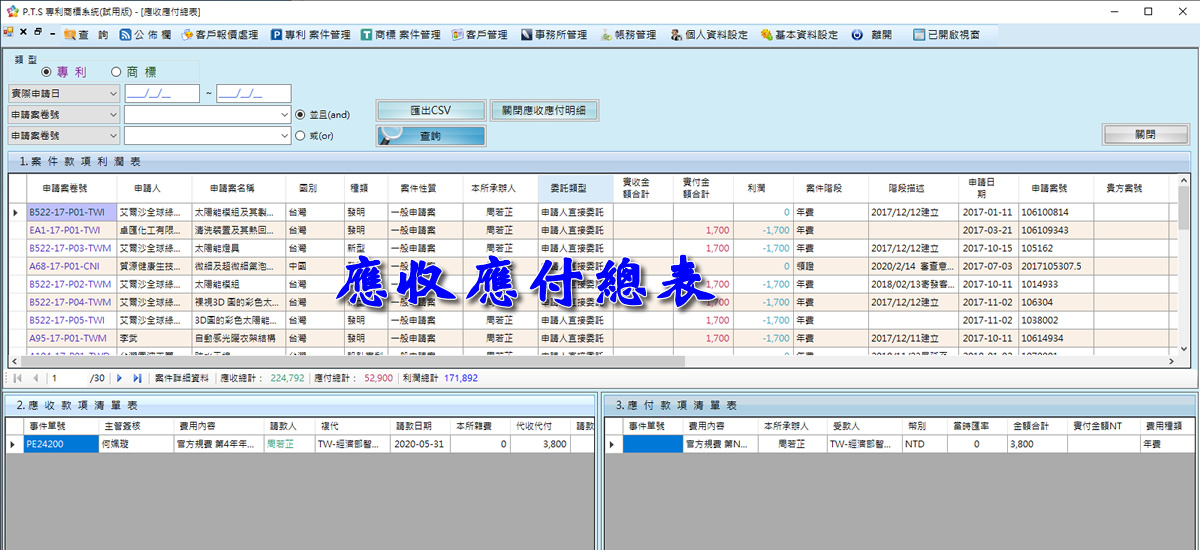Click the 匯出CSV button
Image resolution: width=1200 pixels, height=550 pixels.
430,110
